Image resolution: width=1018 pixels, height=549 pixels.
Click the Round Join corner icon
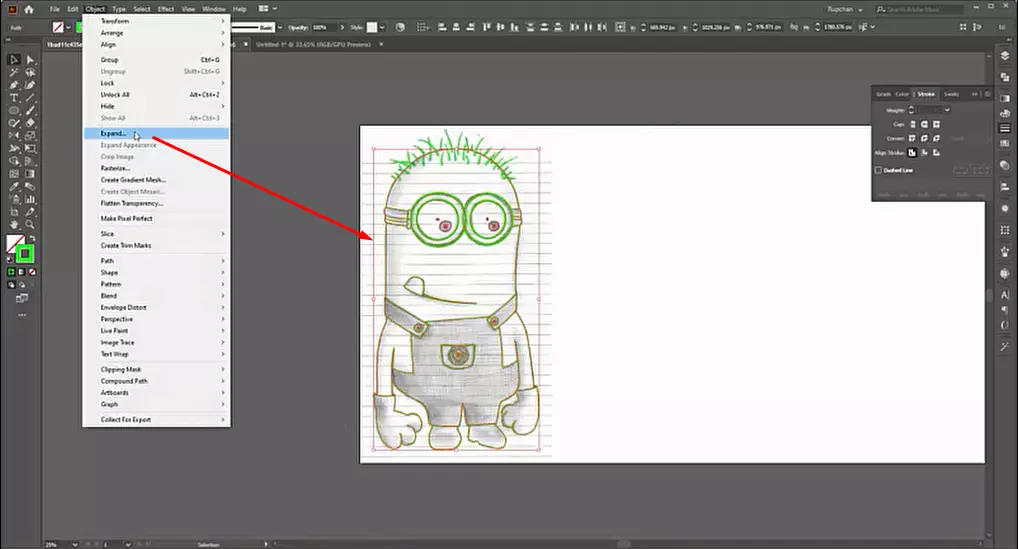[x=925, y=138]
